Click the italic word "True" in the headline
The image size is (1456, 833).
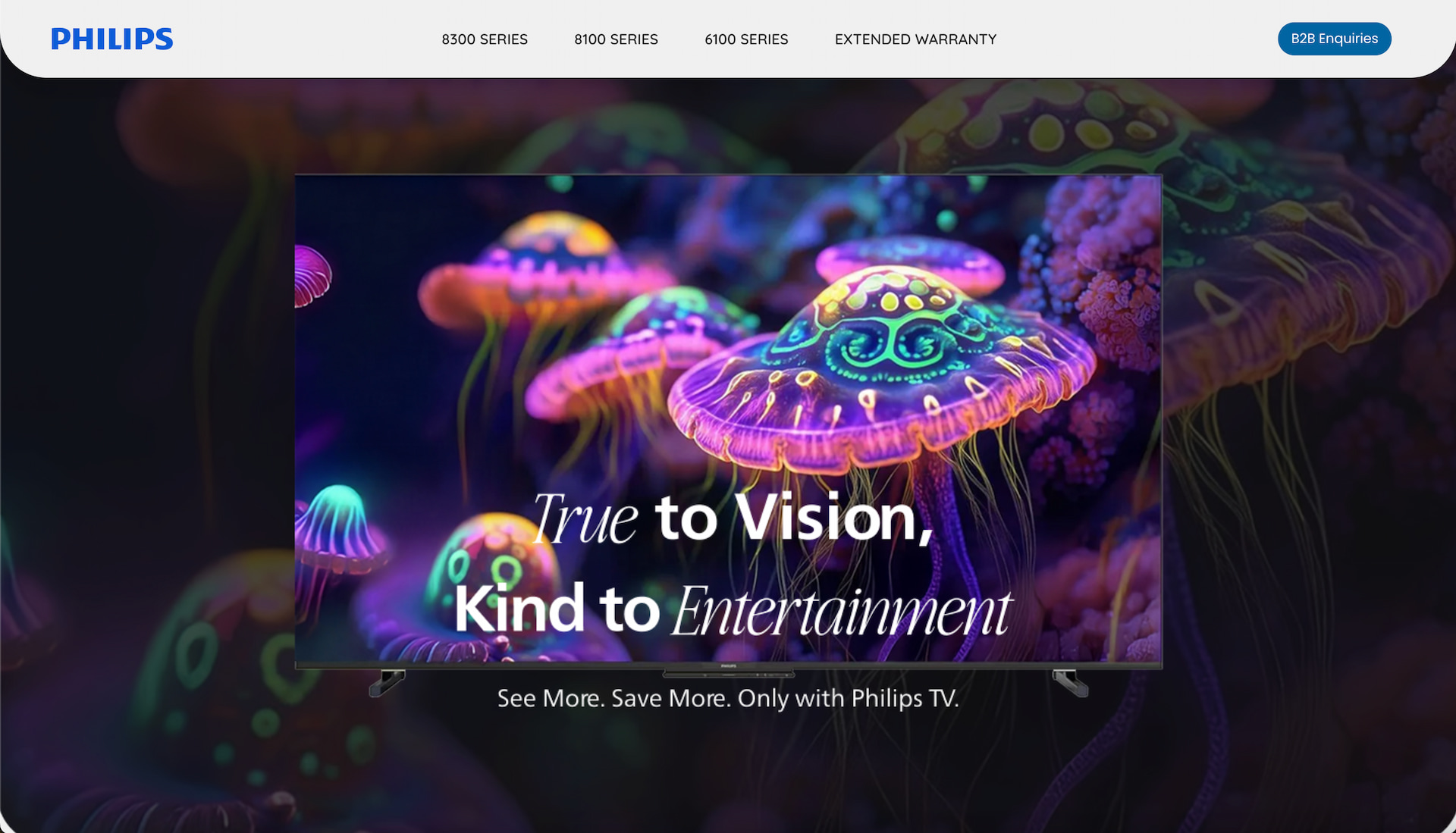[585, 519]
